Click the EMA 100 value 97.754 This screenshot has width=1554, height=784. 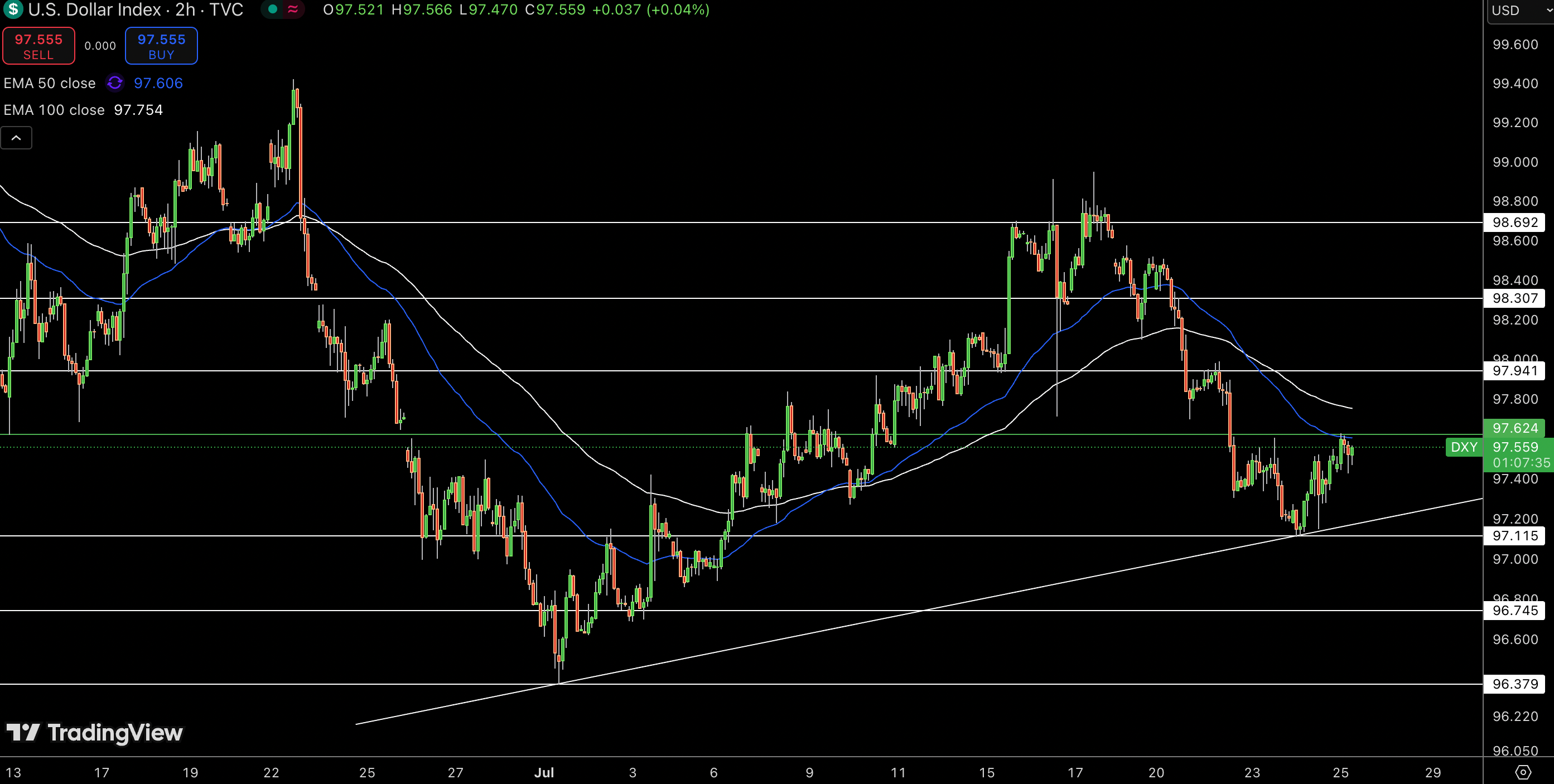point(138,110)
